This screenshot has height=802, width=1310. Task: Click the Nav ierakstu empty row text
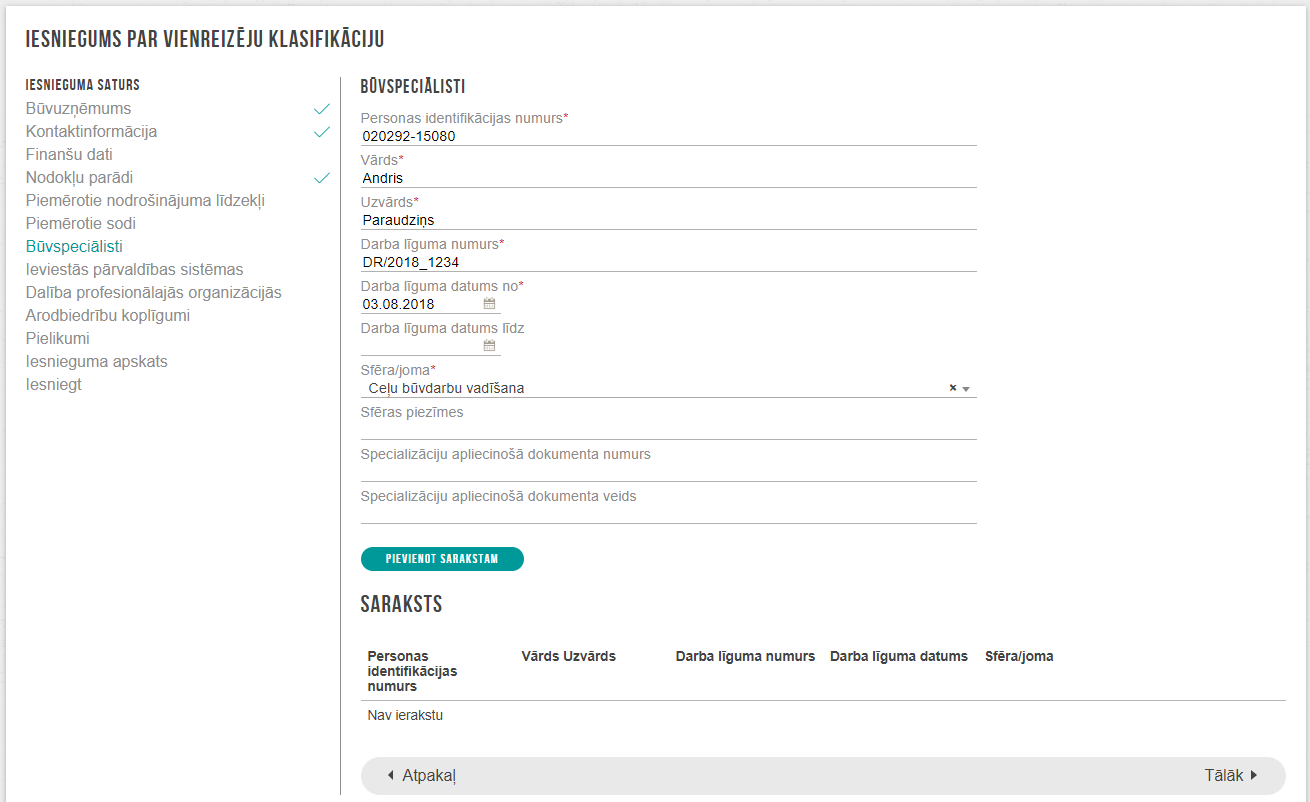point(405,715)
